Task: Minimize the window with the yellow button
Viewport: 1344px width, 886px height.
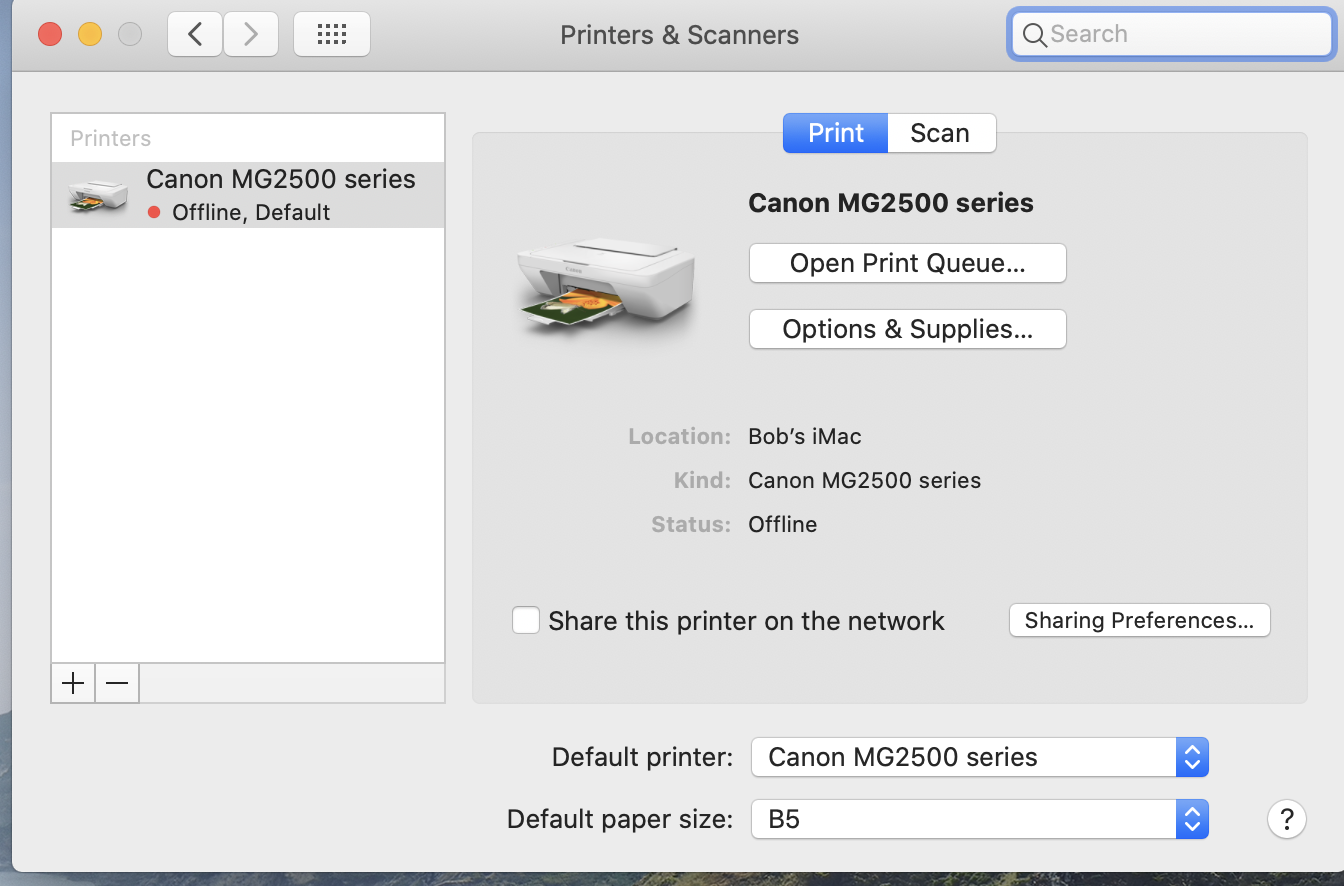Action: [x=90, y=35]
